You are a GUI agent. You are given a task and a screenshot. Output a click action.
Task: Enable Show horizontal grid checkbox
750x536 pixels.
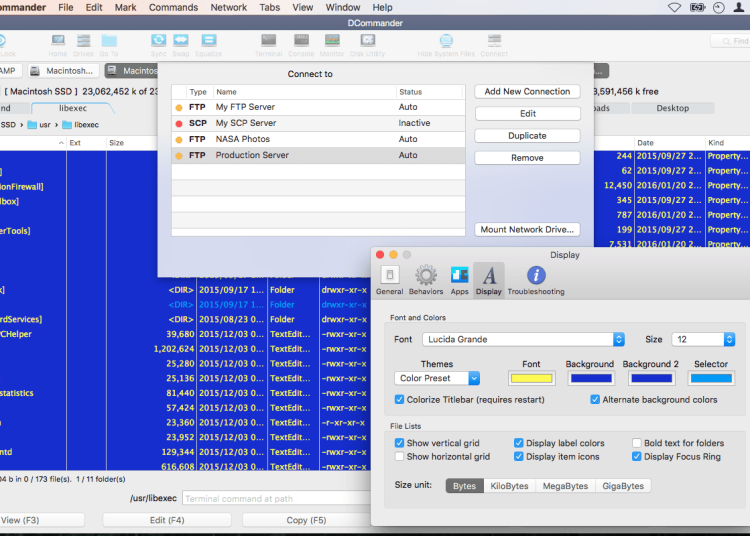coord(400,457)
